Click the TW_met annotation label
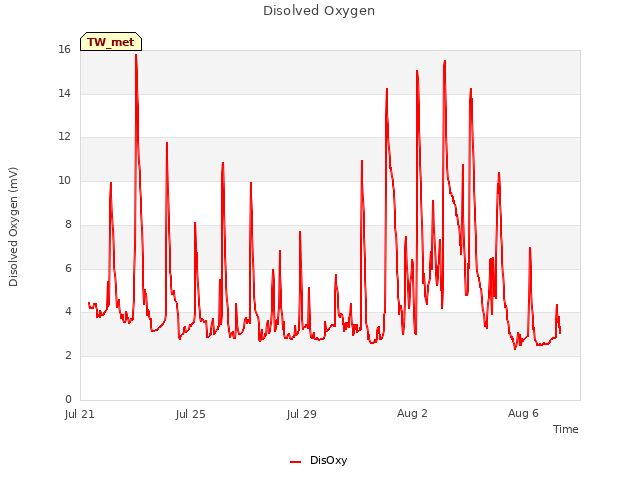 (x=111, y=42)
